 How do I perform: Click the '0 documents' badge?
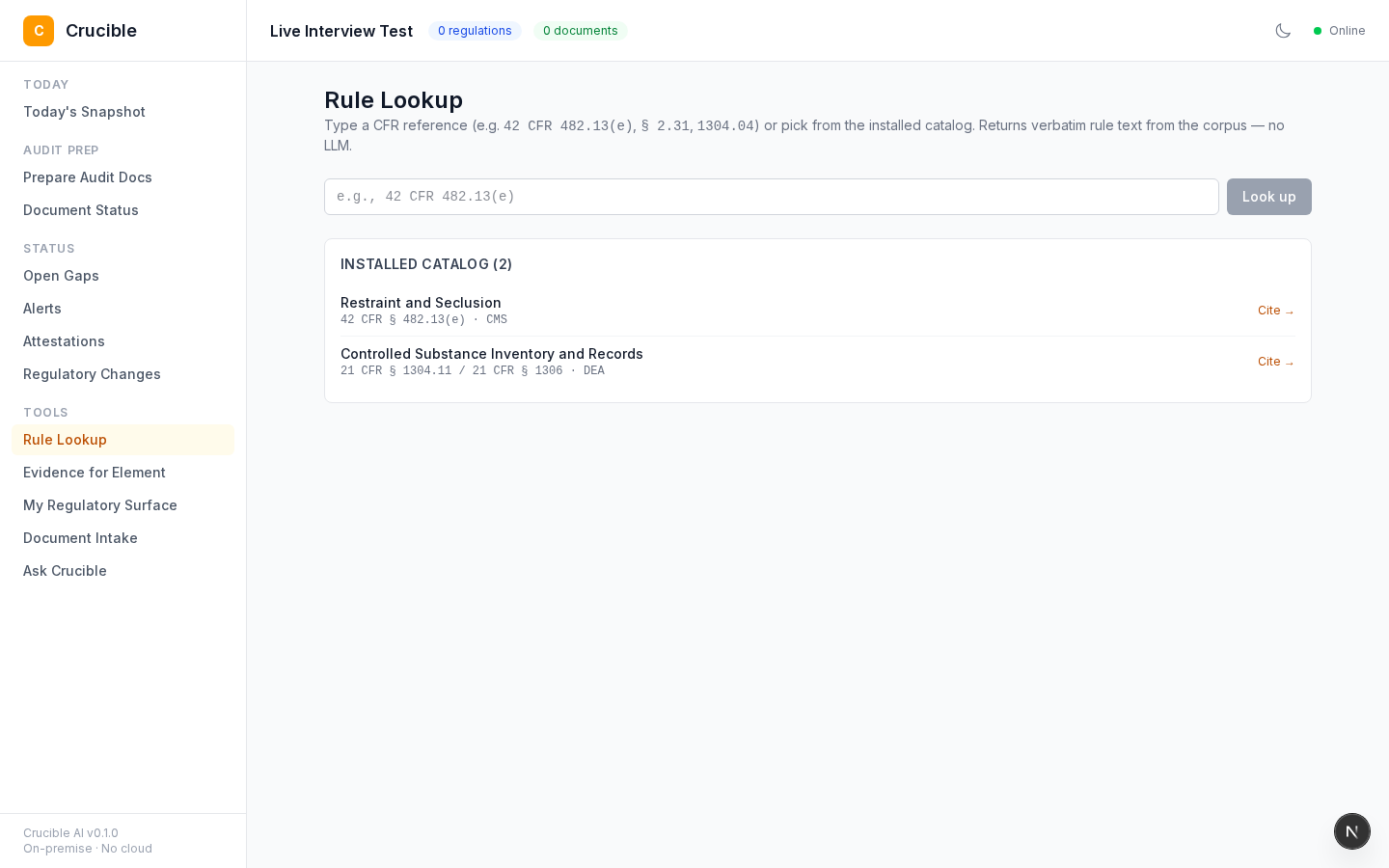tap(581, 31)
